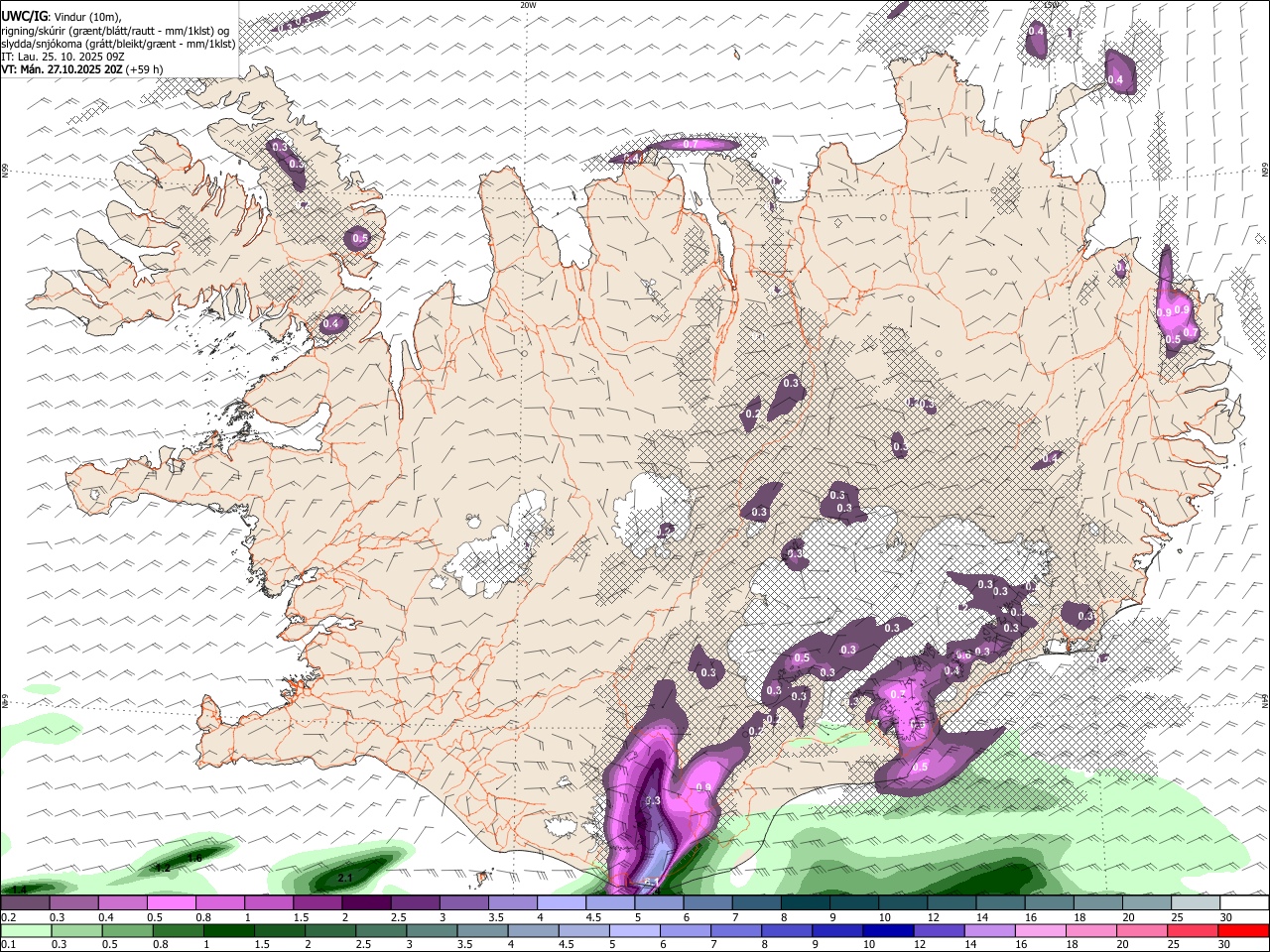Select the pink '18' swatch in the lower rain scale
The height and width of the screenshot is (952, 1270).
point(1090,931)
